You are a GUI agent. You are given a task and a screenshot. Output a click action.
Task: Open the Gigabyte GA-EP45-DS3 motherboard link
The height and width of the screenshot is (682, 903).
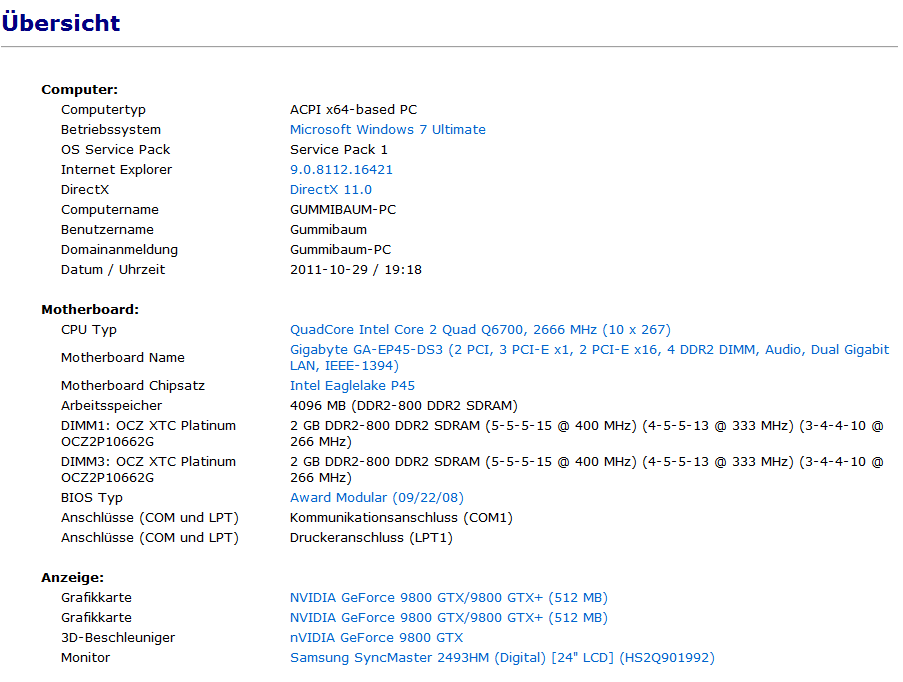(x=589, y=358)
